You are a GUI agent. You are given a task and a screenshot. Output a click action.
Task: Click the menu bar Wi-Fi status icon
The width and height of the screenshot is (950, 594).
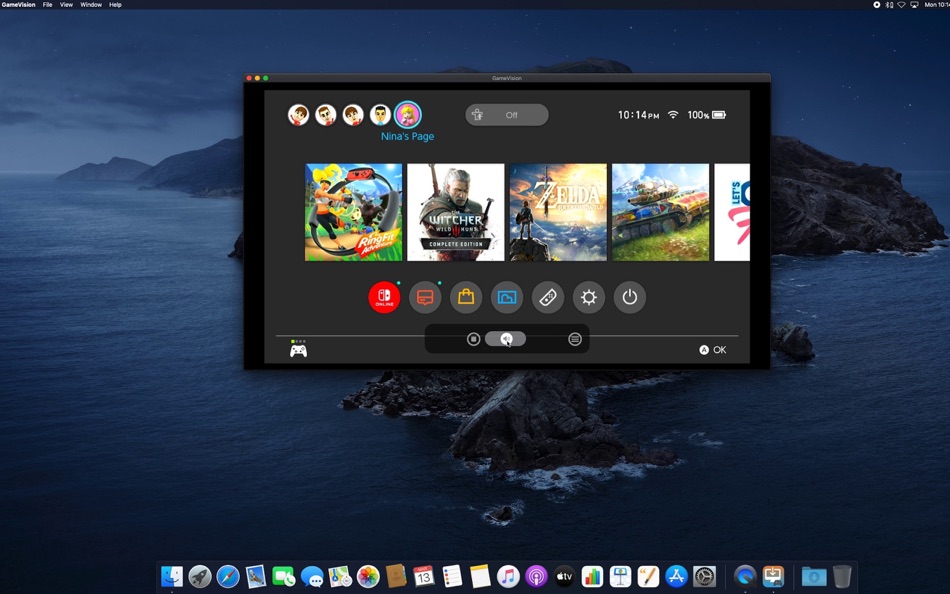pos(902,4)
